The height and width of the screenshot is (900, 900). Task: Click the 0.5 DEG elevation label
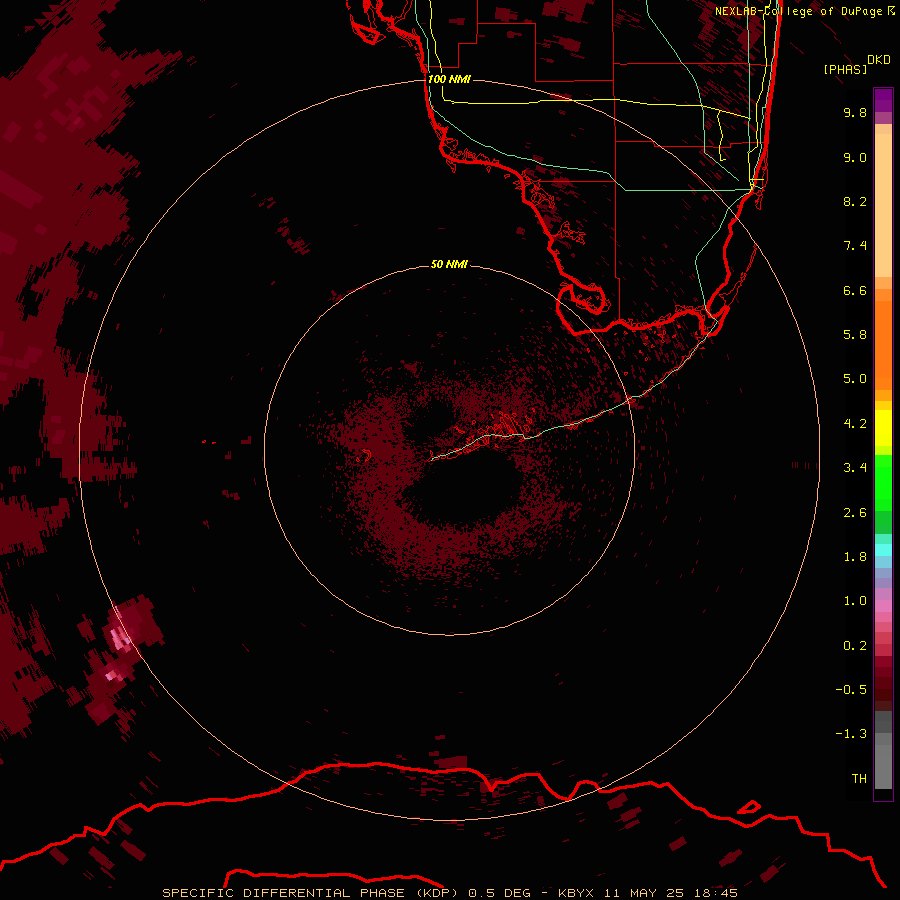[x=501, y=893]
